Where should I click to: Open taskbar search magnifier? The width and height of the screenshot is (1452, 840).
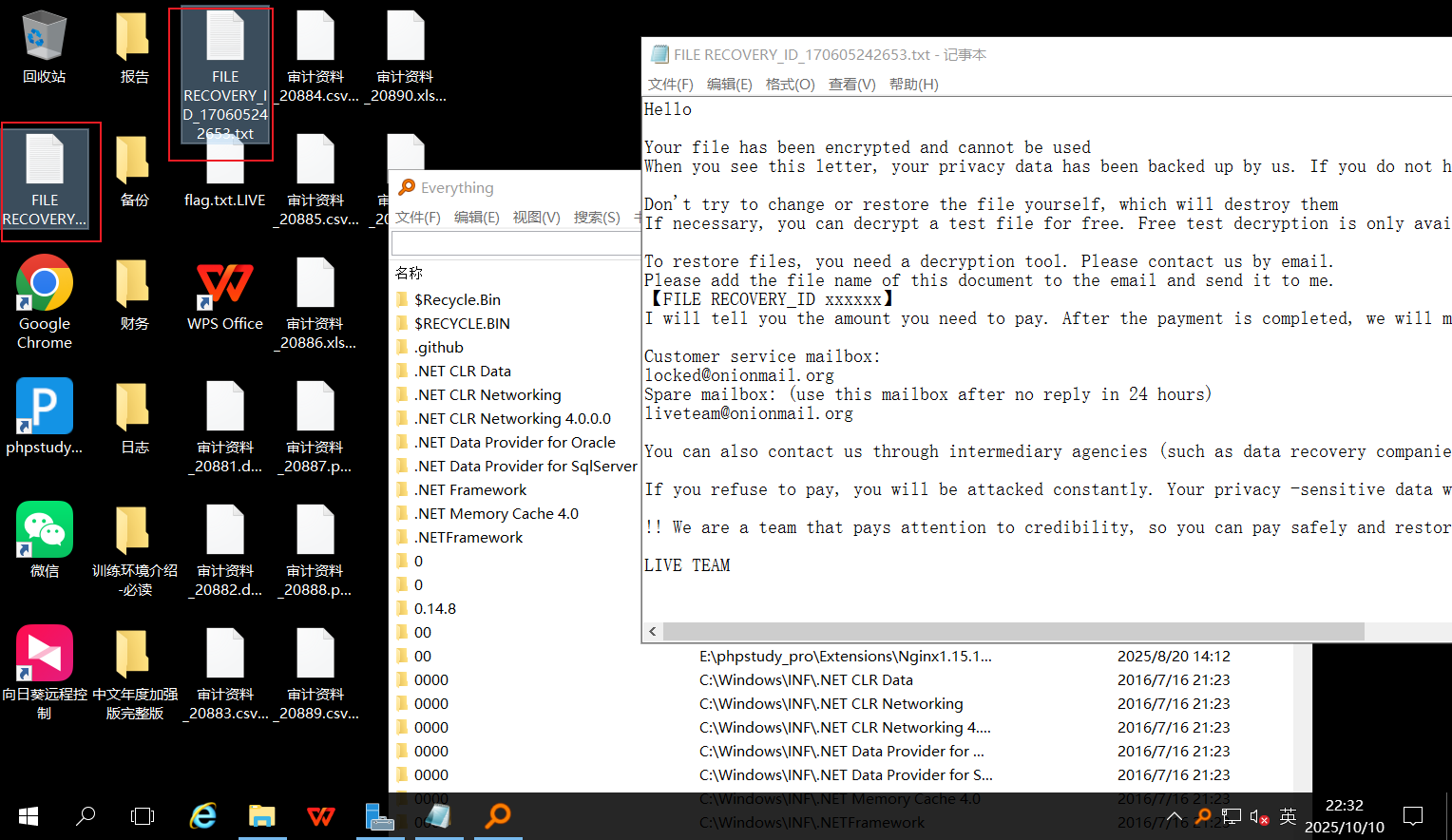pos(86,816)
